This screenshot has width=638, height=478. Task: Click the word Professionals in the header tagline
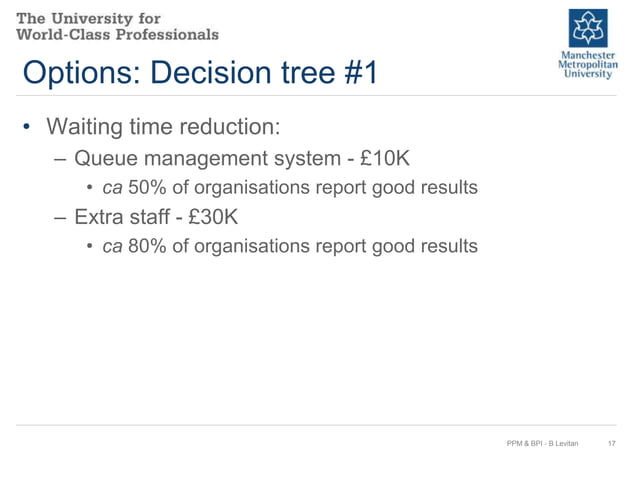(167, 35)
